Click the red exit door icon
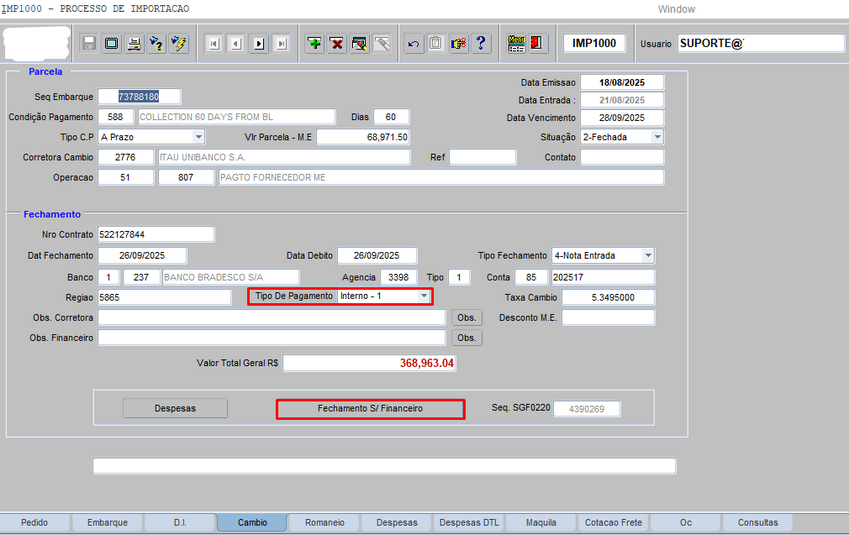This screenshot has height=535, width=849. [x=538, y=43]
